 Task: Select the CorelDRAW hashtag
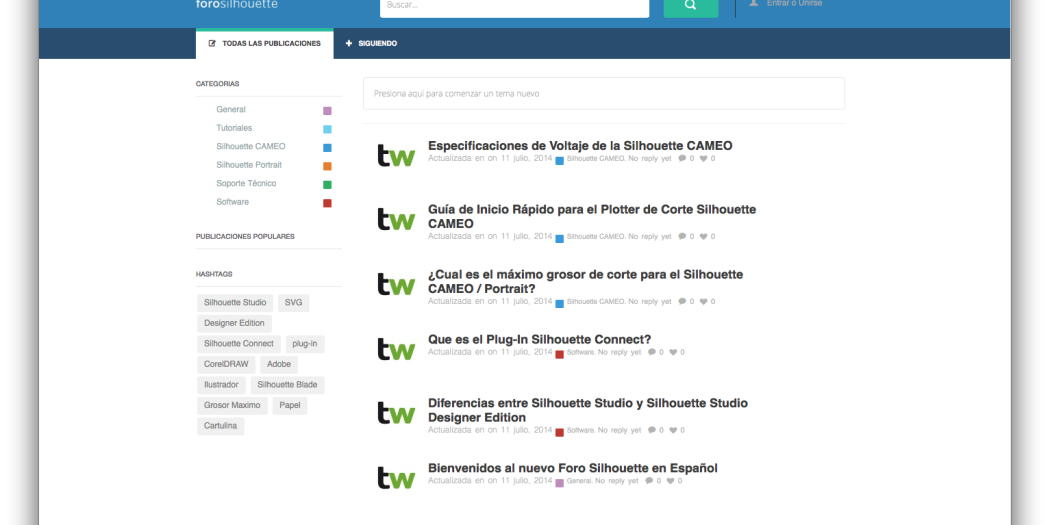[226, 364]
